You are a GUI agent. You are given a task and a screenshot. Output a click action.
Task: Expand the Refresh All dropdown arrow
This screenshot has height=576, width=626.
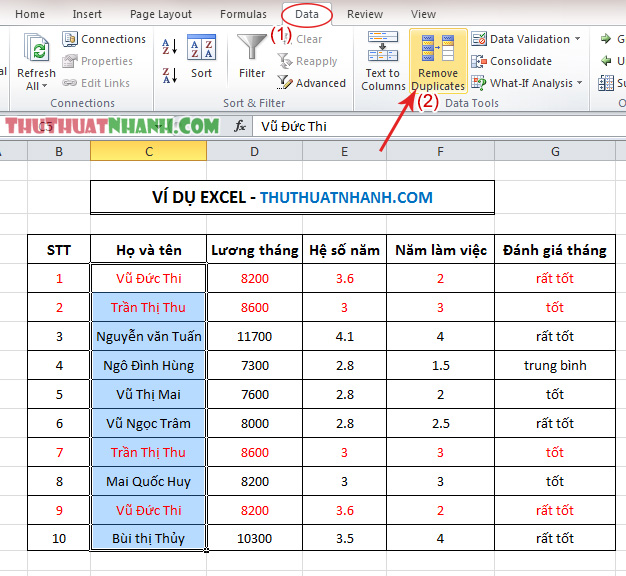click(44, 86)
